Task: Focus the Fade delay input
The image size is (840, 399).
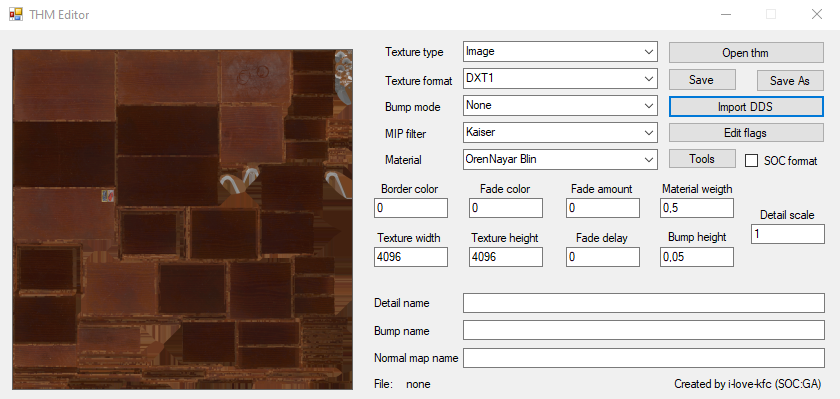Action: click(x=603, y=257)
